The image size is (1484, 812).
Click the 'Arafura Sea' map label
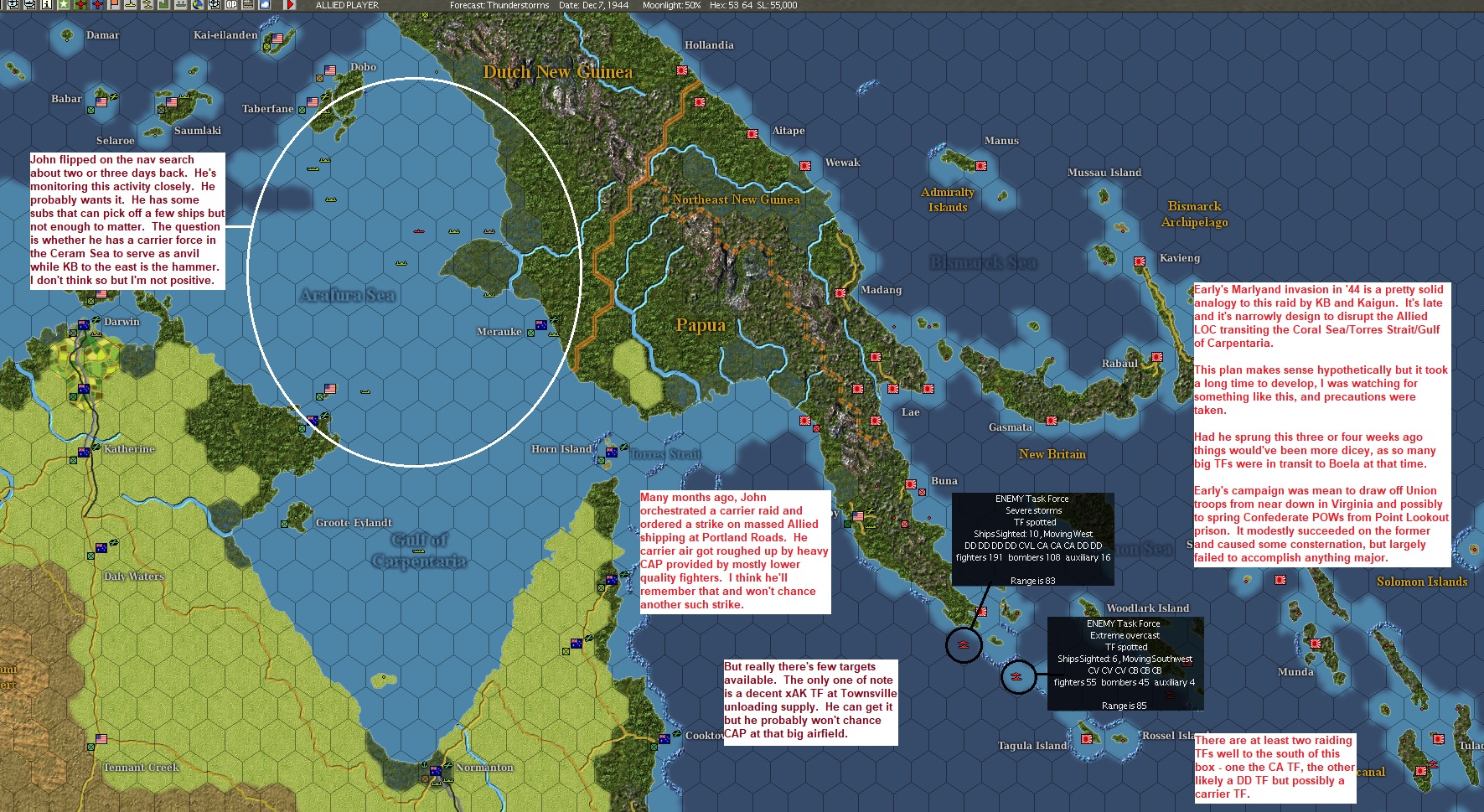(x=347, y=295)
